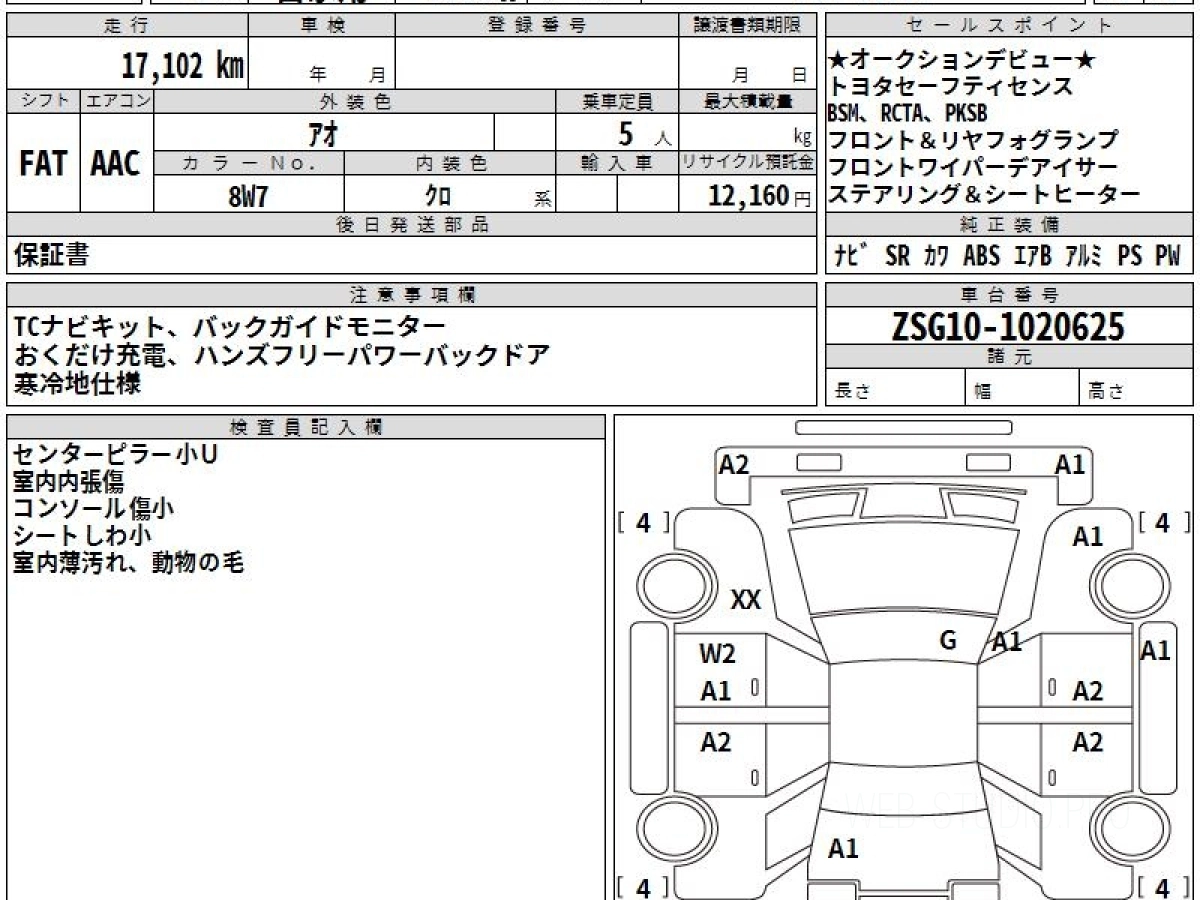
Task: Click the 諸元 header
Action: coord(1009,357)
